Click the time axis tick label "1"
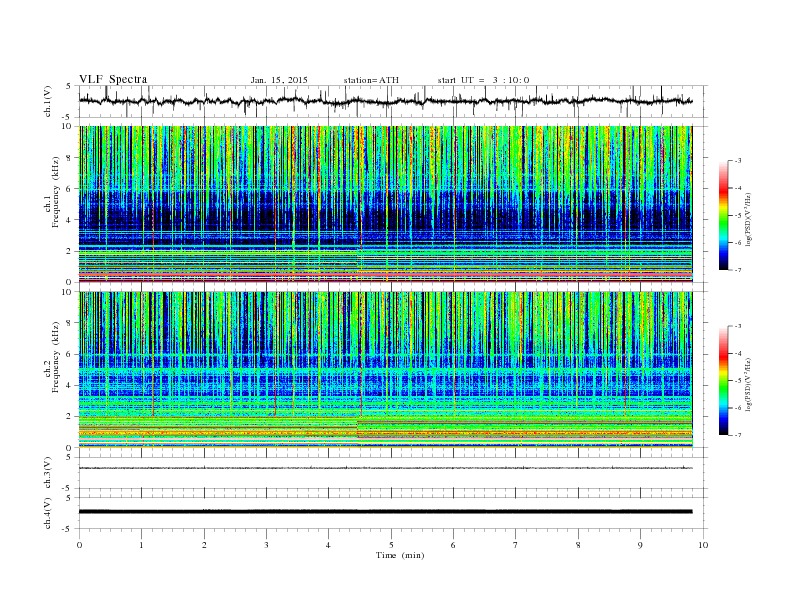792x612 pixels. (141, 545)
